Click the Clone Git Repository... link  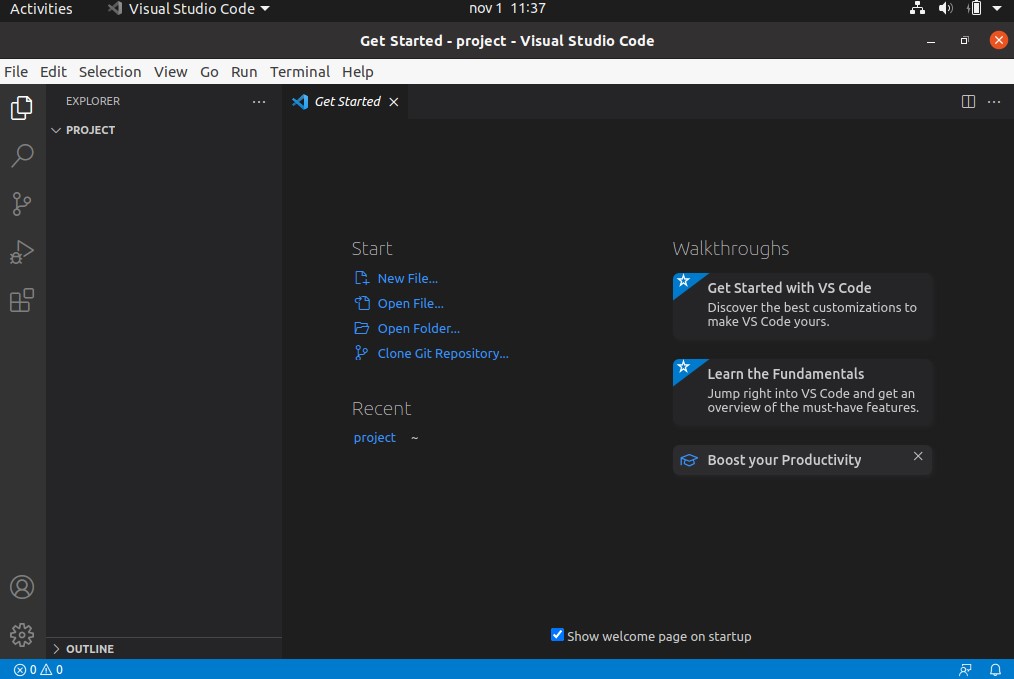click(x=443, y=353)
